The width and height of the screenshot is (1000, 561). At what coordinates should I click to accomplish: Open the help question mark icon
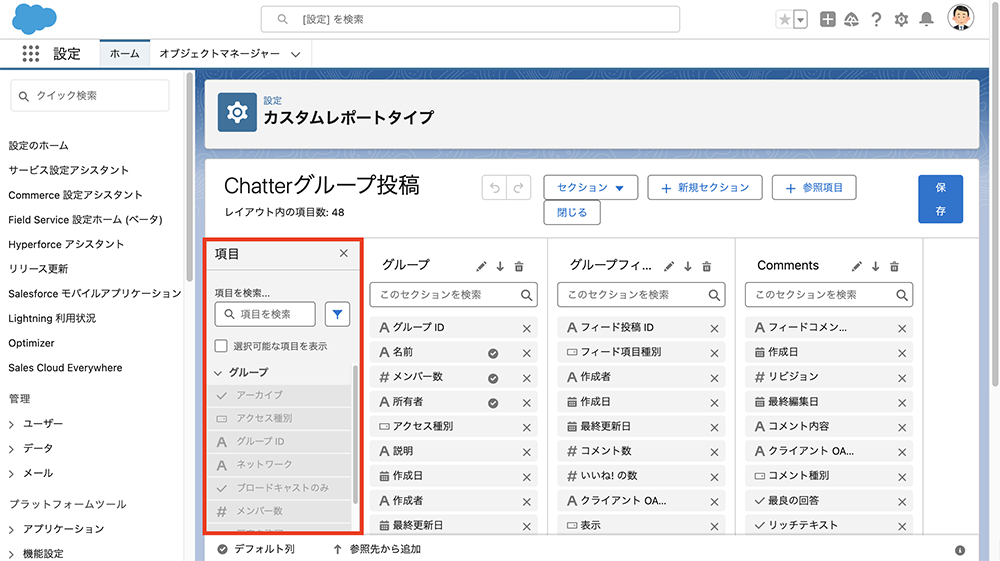pos(876,20)
